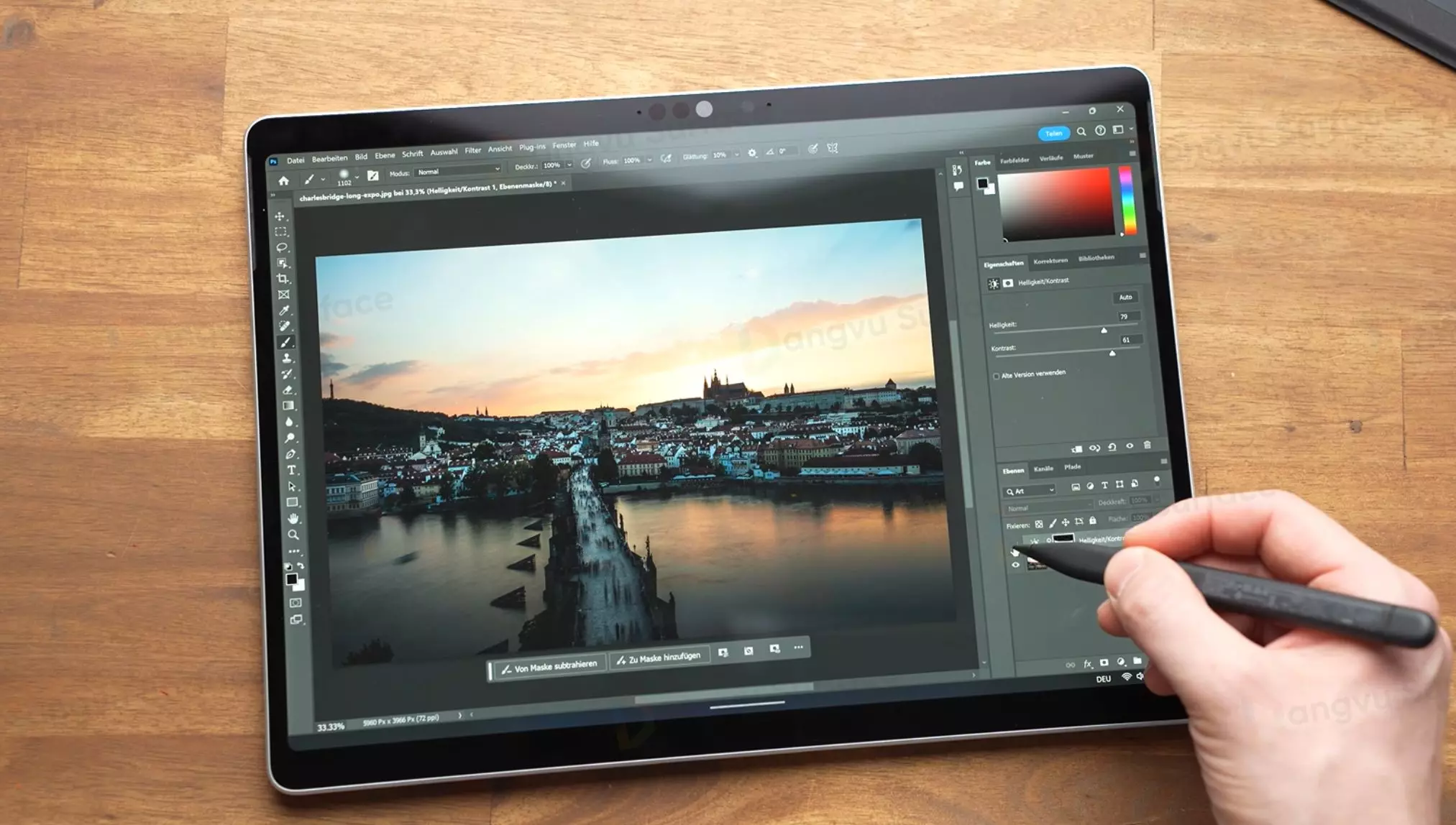Open the Fenster menu
This screenshot has height=825, width=1456.
pyautogui.click(x=564, y=145)
